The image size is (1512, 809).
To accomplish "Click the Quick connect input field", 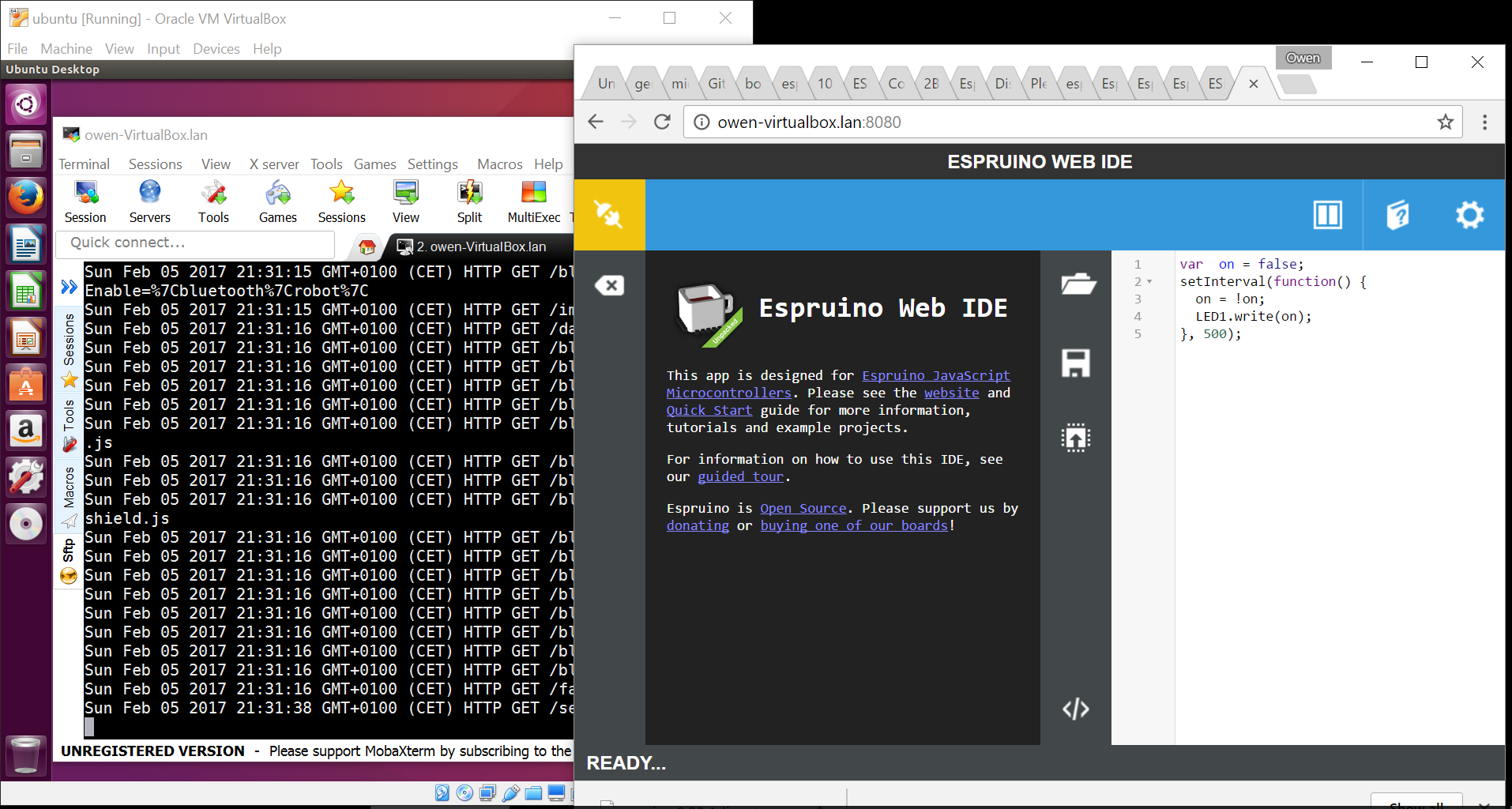I will (195, 243).
